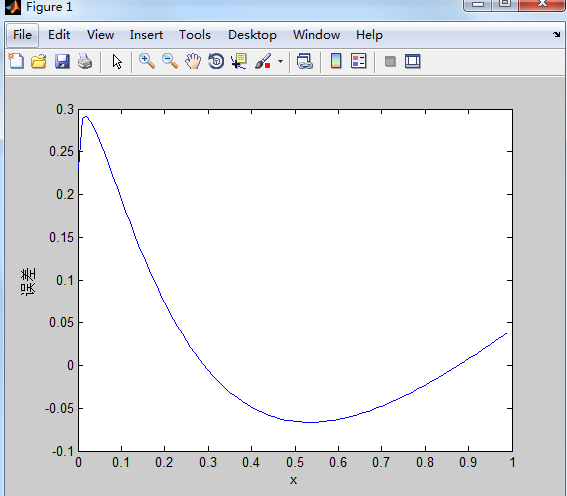Click the New Figure icon

point(16,61)
